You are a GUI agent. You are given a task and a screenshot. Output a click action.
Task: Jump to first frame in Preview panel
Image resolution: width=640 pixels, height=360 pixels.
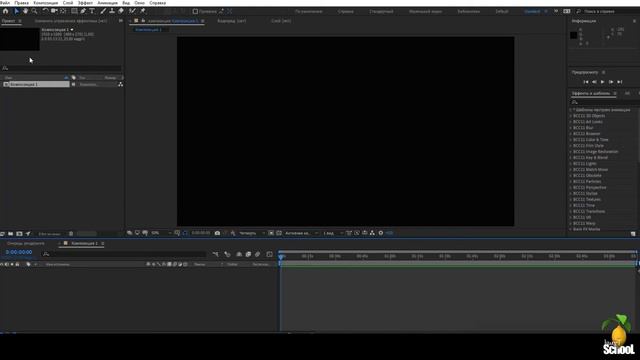point(586,82)
